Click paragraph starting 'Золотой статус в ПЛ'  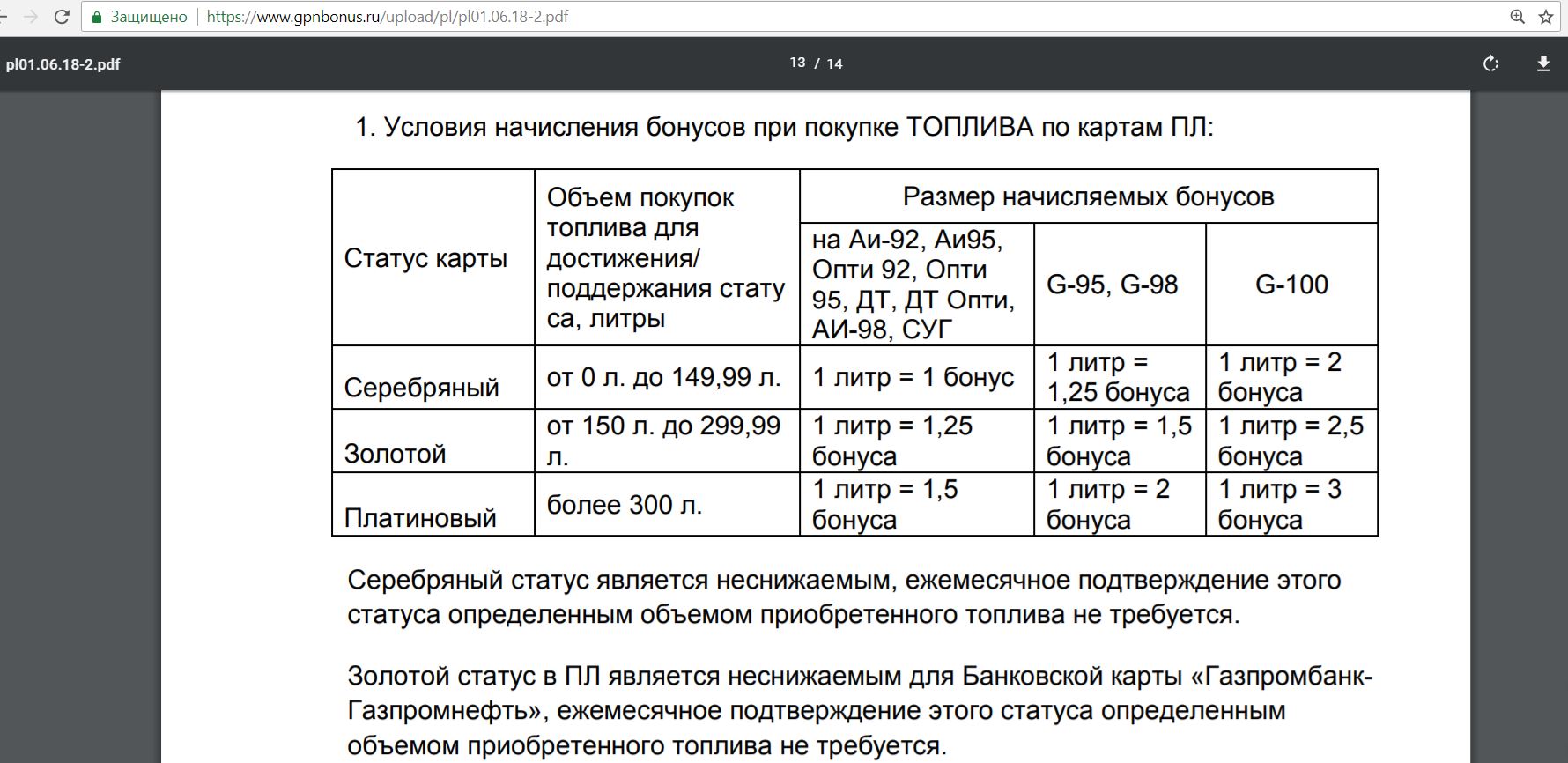860,710
